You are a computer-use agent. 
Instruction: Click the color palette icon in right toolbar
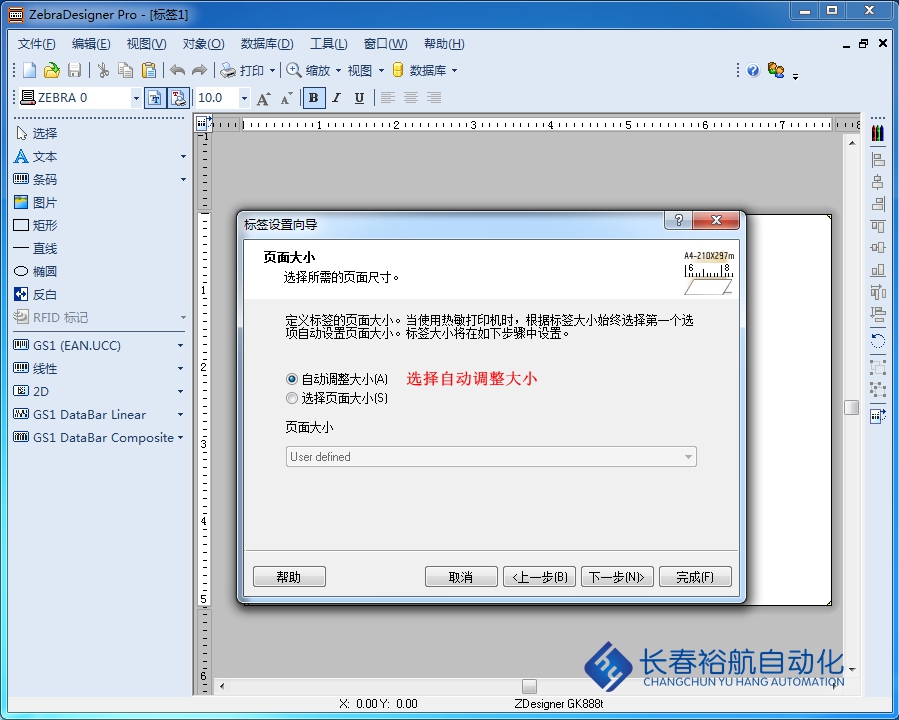878,134
